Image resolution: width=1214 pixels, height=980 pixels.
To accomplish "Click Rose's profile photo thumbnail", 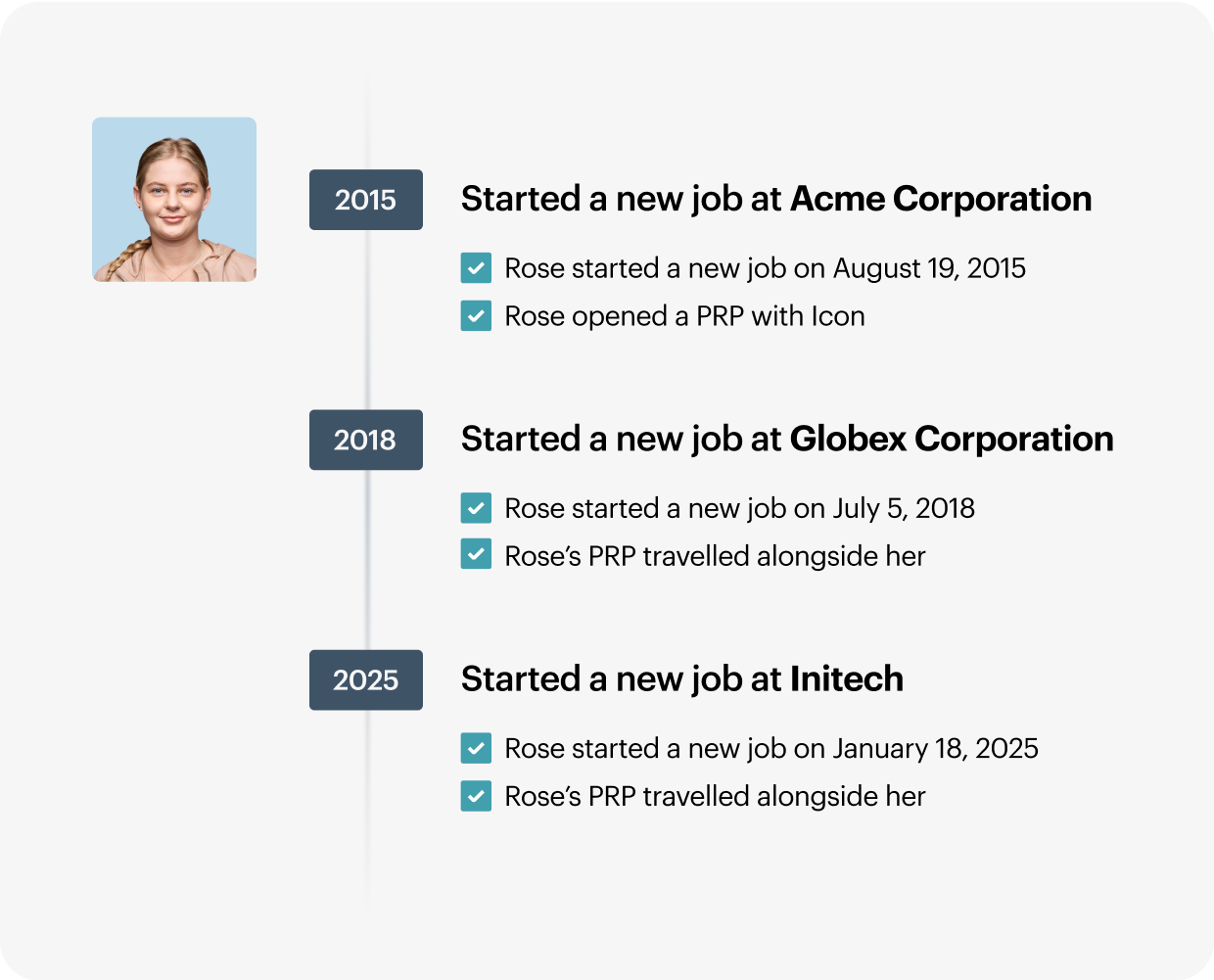I will coord(174,200).
